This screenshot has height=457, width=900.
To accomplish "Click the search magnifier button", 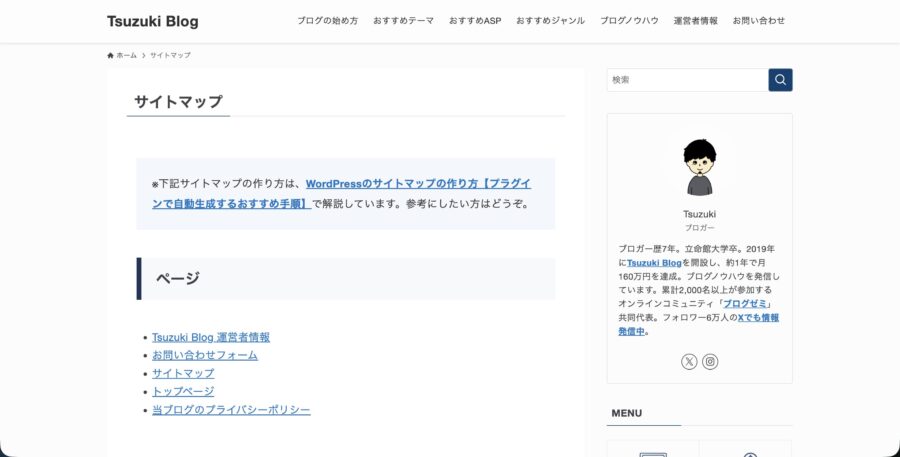I will pyautogui.click(x=780, y=80).
